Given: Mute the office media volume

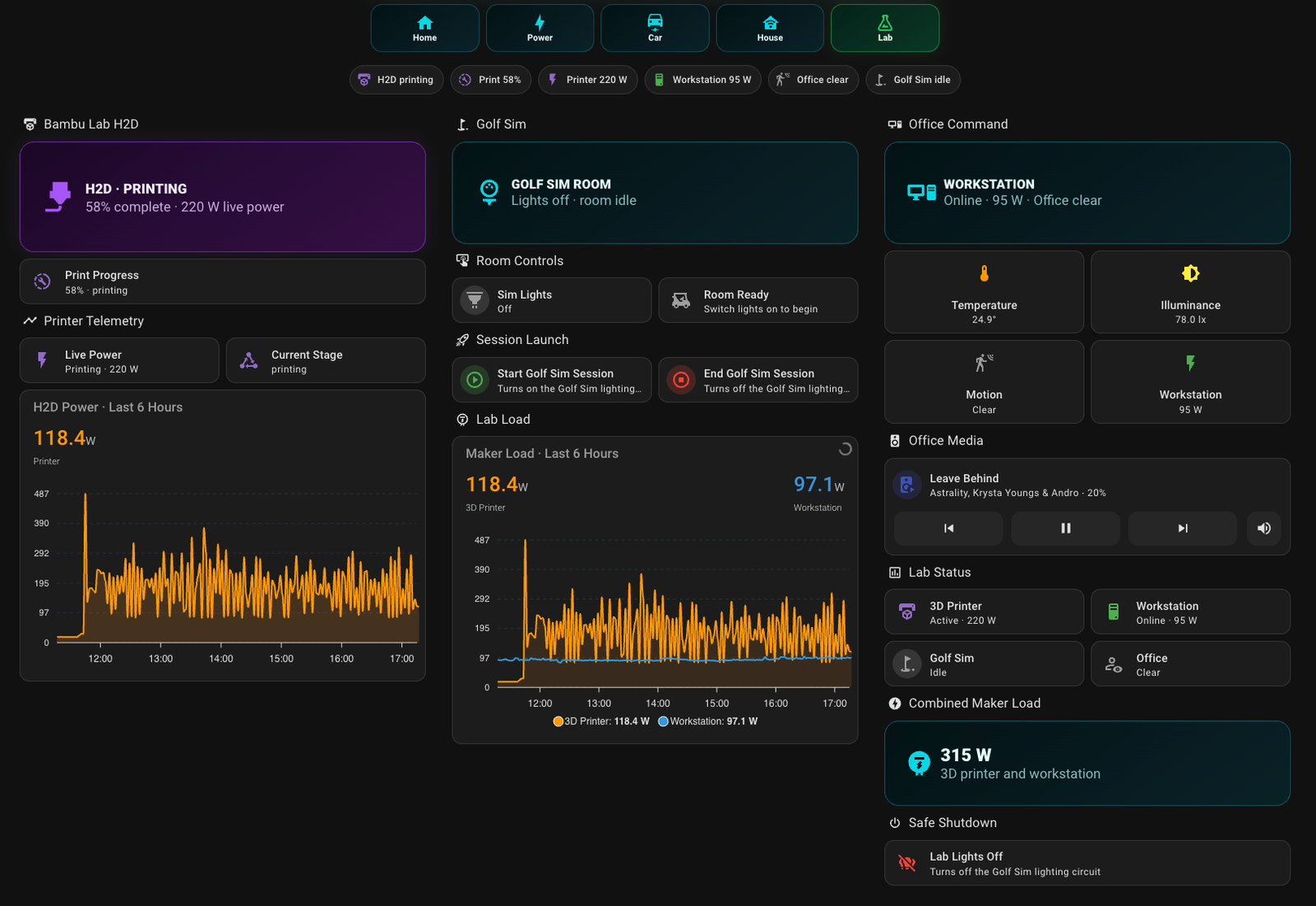Looking at the screenshot, I should 1264,528.
